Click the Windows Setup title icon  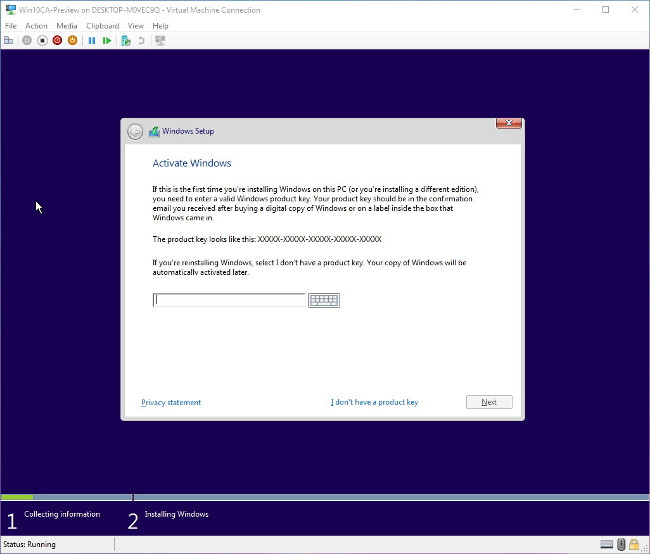(x=154, y=131)
